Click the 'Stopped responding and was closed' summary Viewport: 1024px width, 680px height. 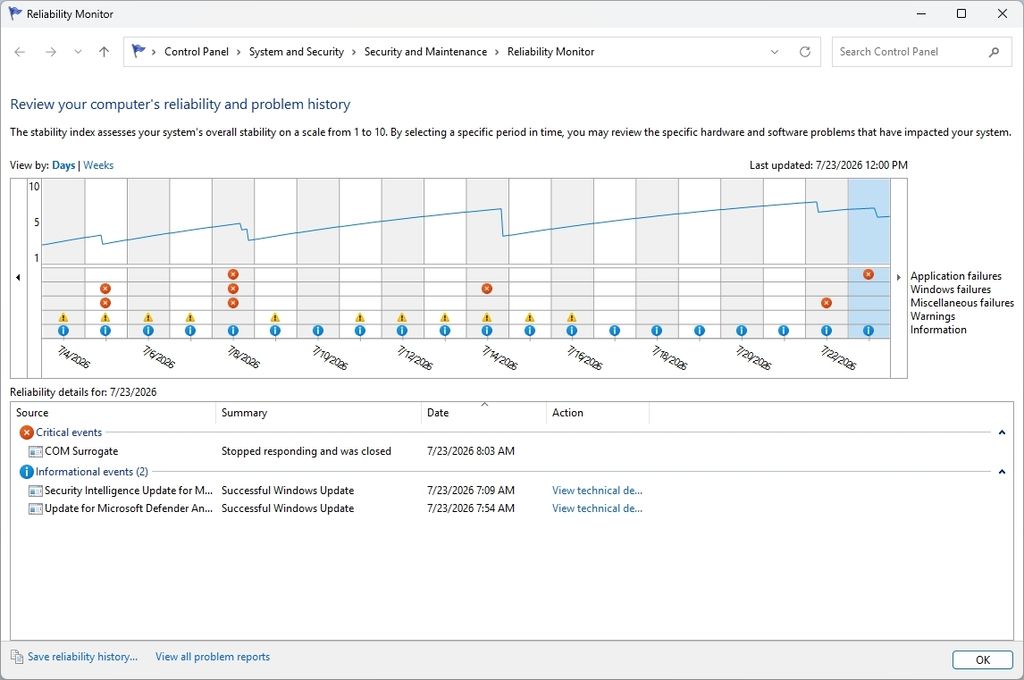(306, 451)
